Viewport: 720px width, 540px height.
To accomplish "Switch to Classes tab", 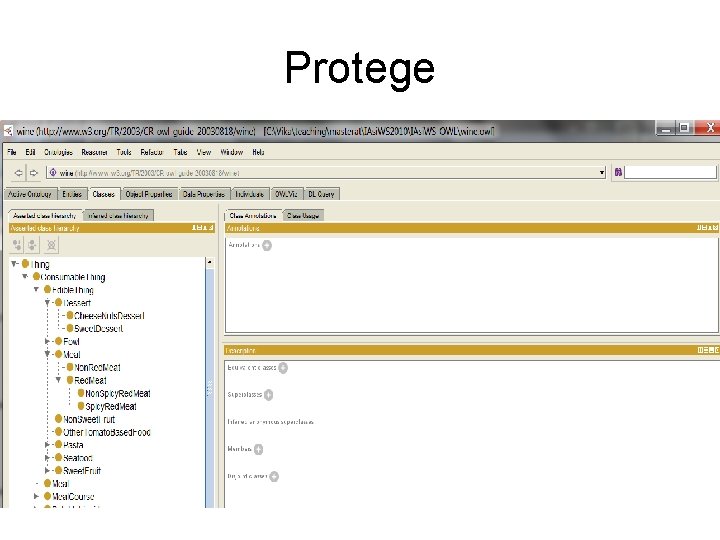I will (x=103, y=194).
